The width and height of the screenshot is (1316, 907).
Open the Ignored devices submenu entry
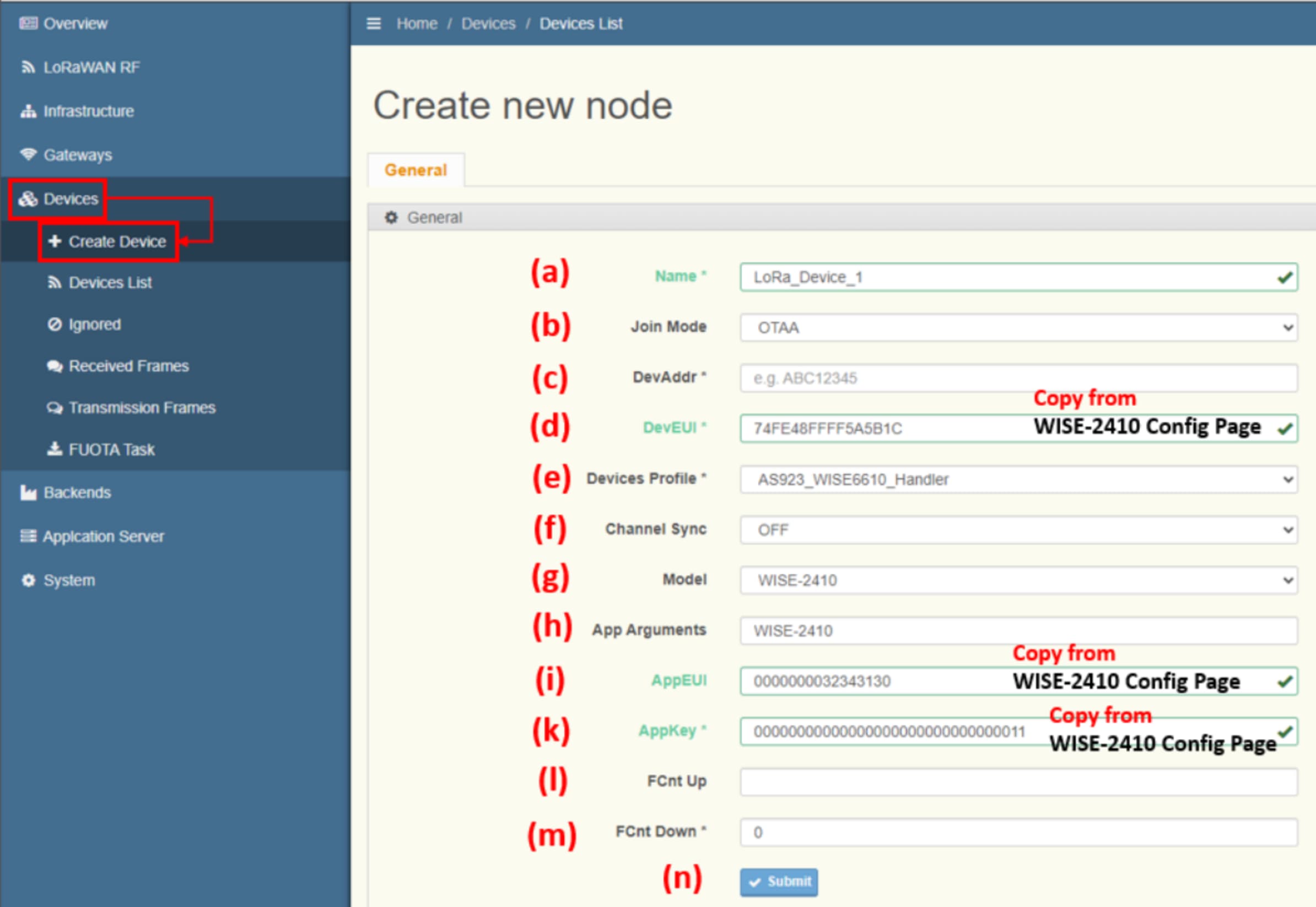point(175,324)
